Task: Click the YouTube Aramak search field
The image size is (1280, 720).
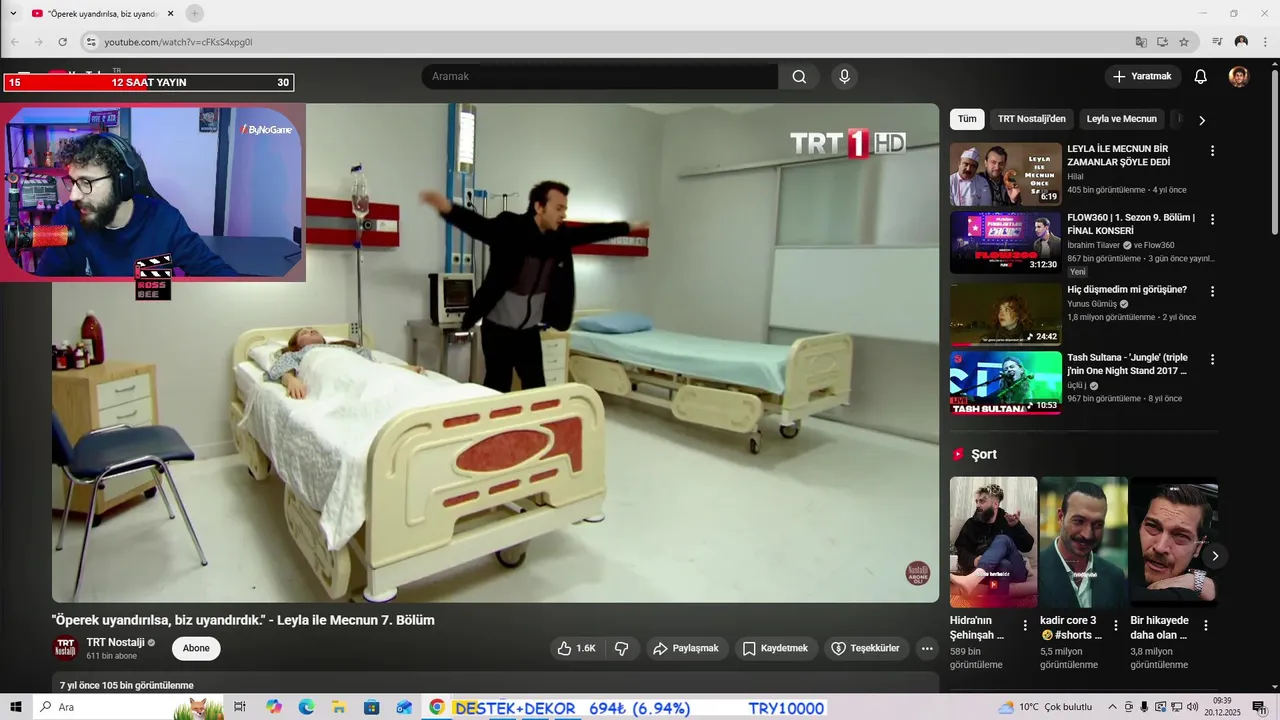Action: pyautogui.click(x=600, y=76)
